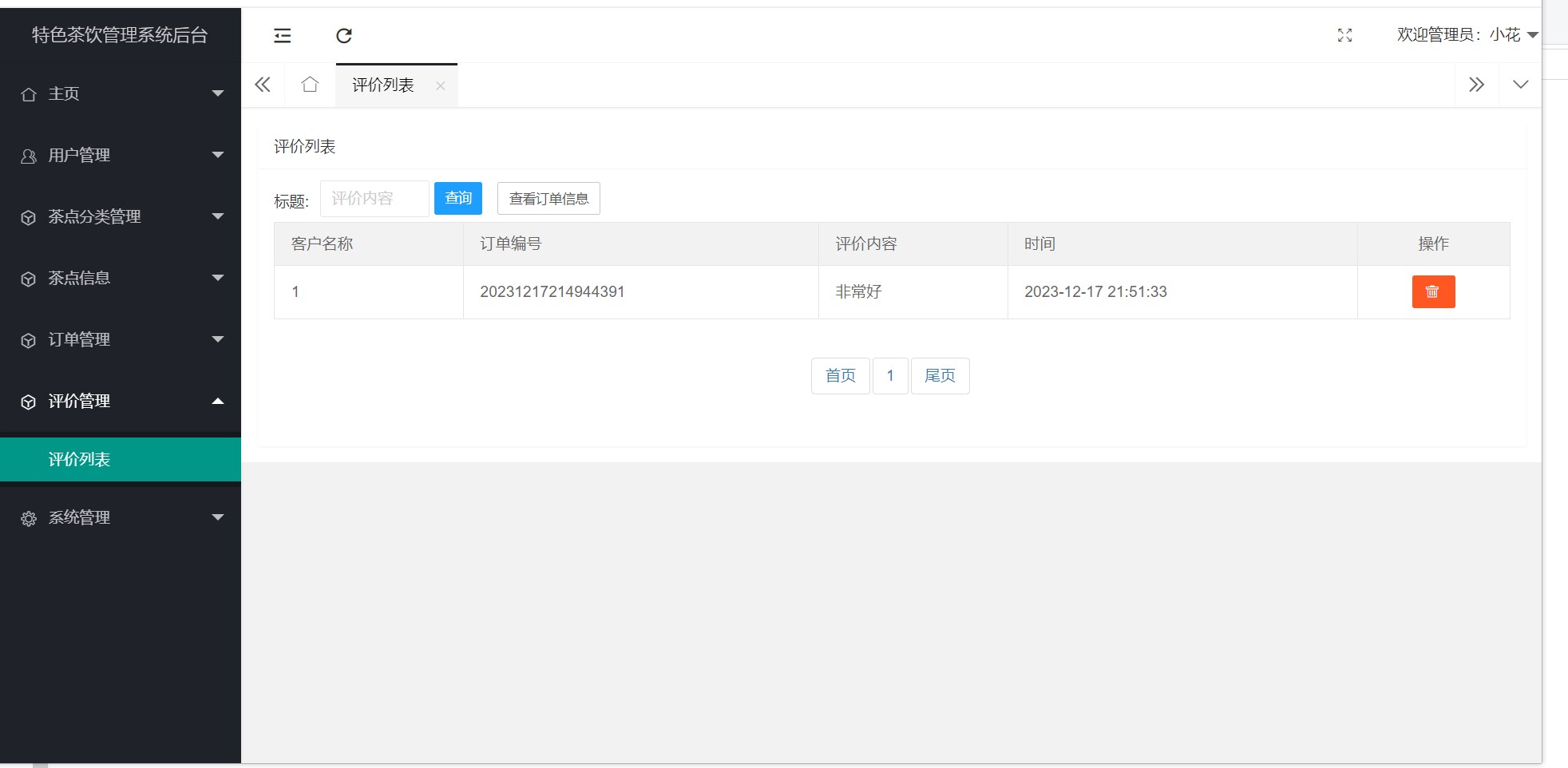Collapse the sidebar with the menu-fold icon

pyautogui.click(x=283, y=35)
